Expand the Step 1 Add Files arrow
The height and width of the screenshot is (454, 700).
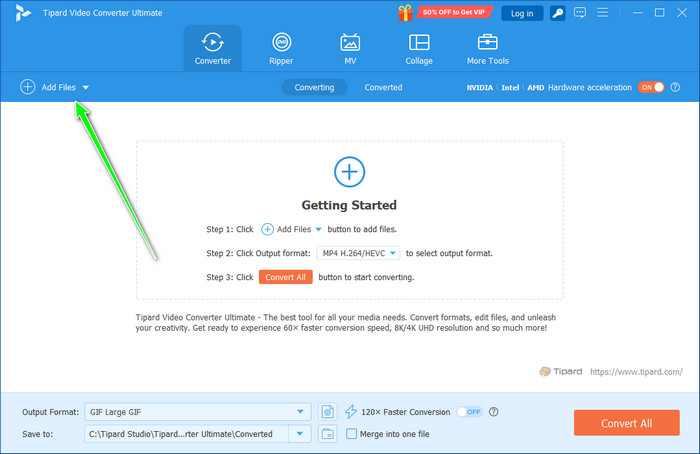coord(318,229)
